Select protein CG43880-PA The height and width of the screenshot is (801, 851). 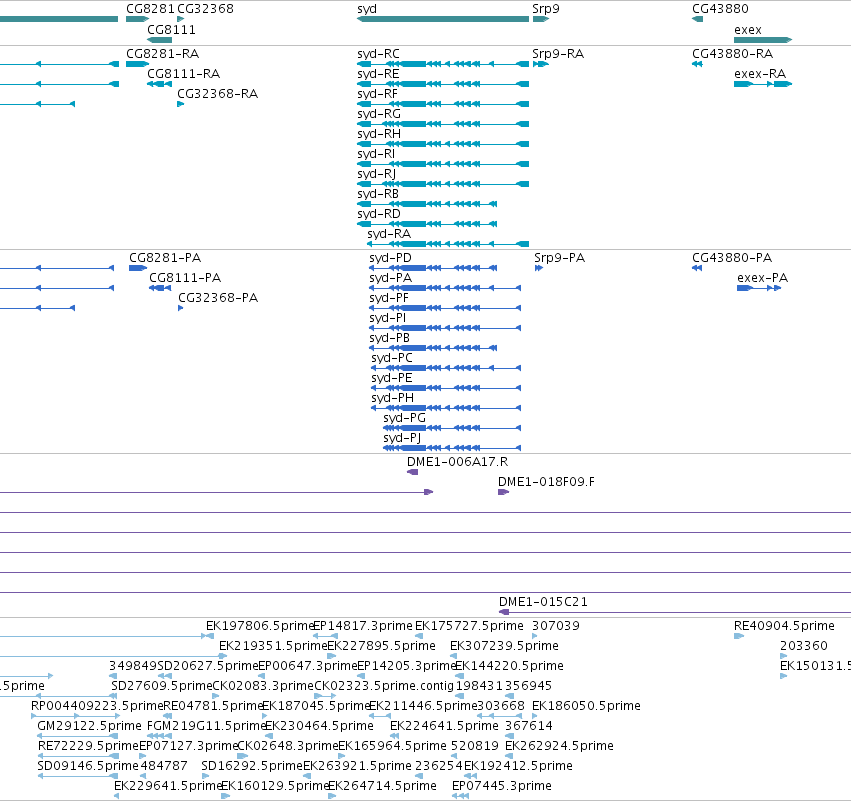pos(732,258)
